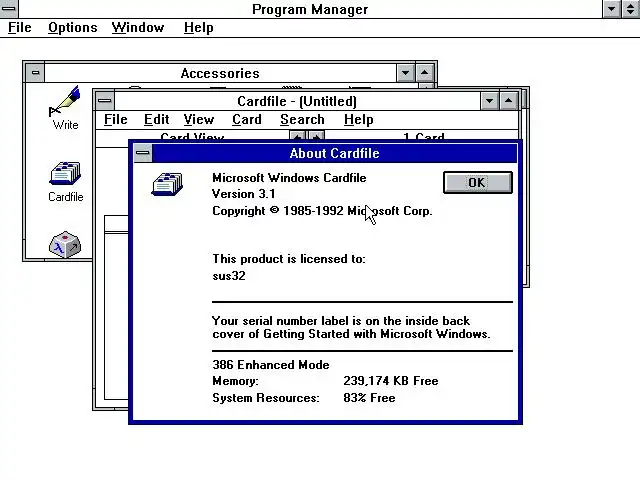Open the Accessories window control menu box
640x480 pixels.
pyautogui.click(x=35, y=73)
